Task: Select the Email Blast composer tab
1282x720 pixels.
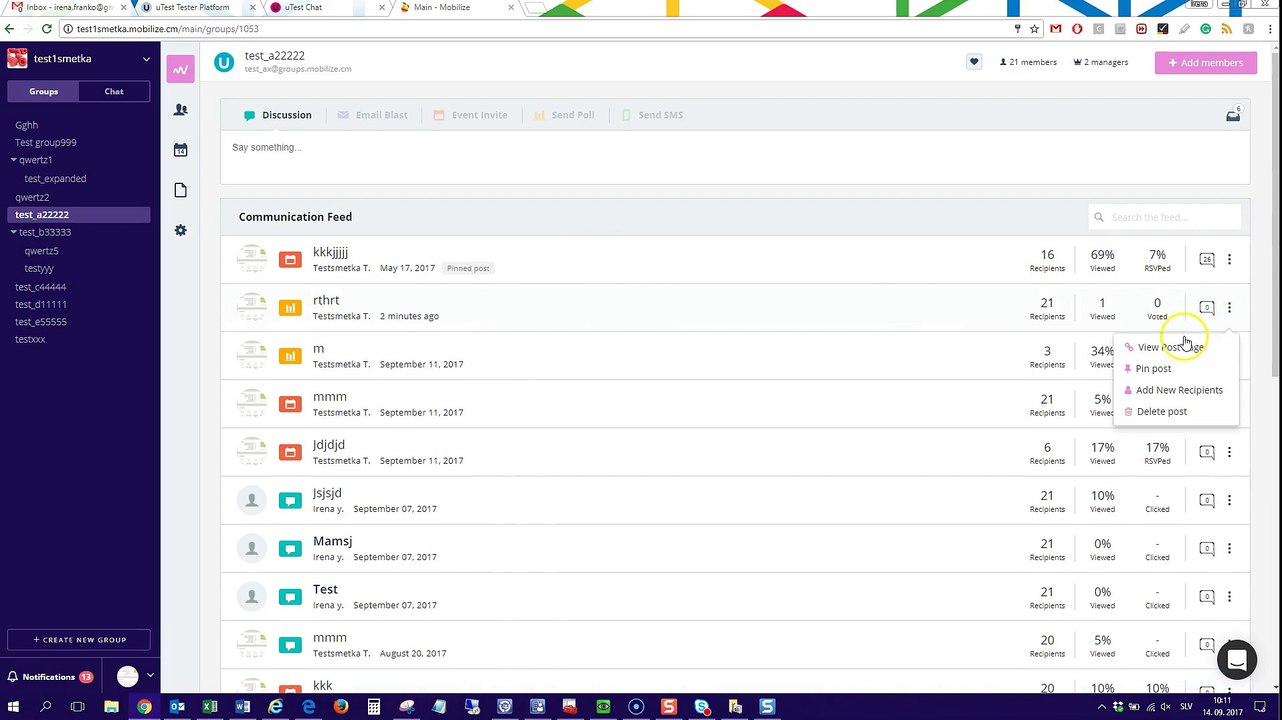Action: pos(372,115)
